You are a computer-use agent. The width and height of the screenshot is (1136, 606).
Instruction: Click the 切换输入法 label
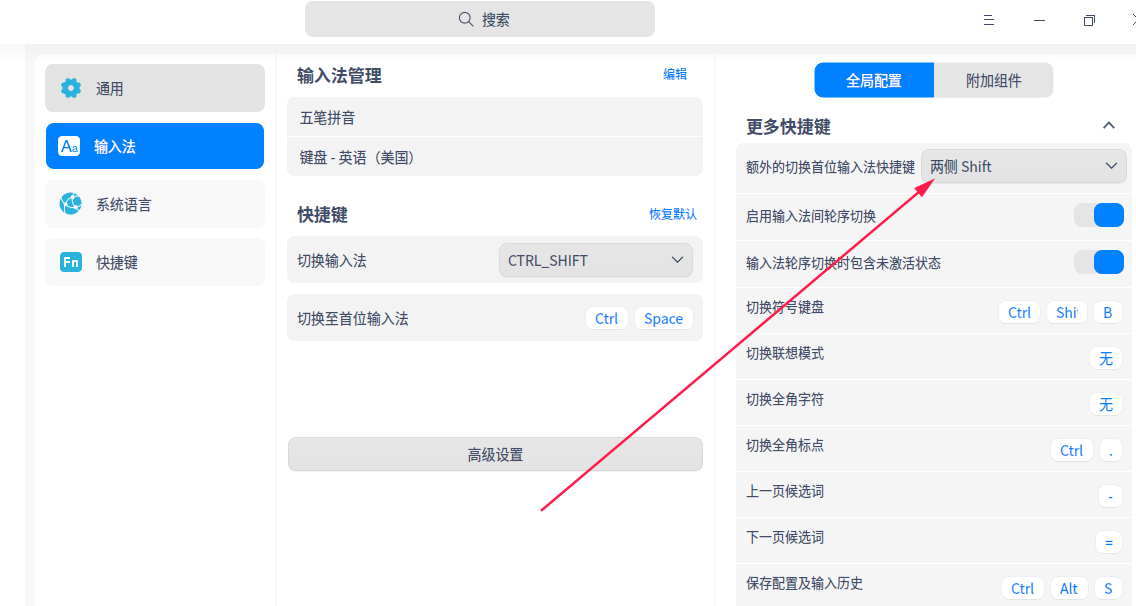[332, 260]
